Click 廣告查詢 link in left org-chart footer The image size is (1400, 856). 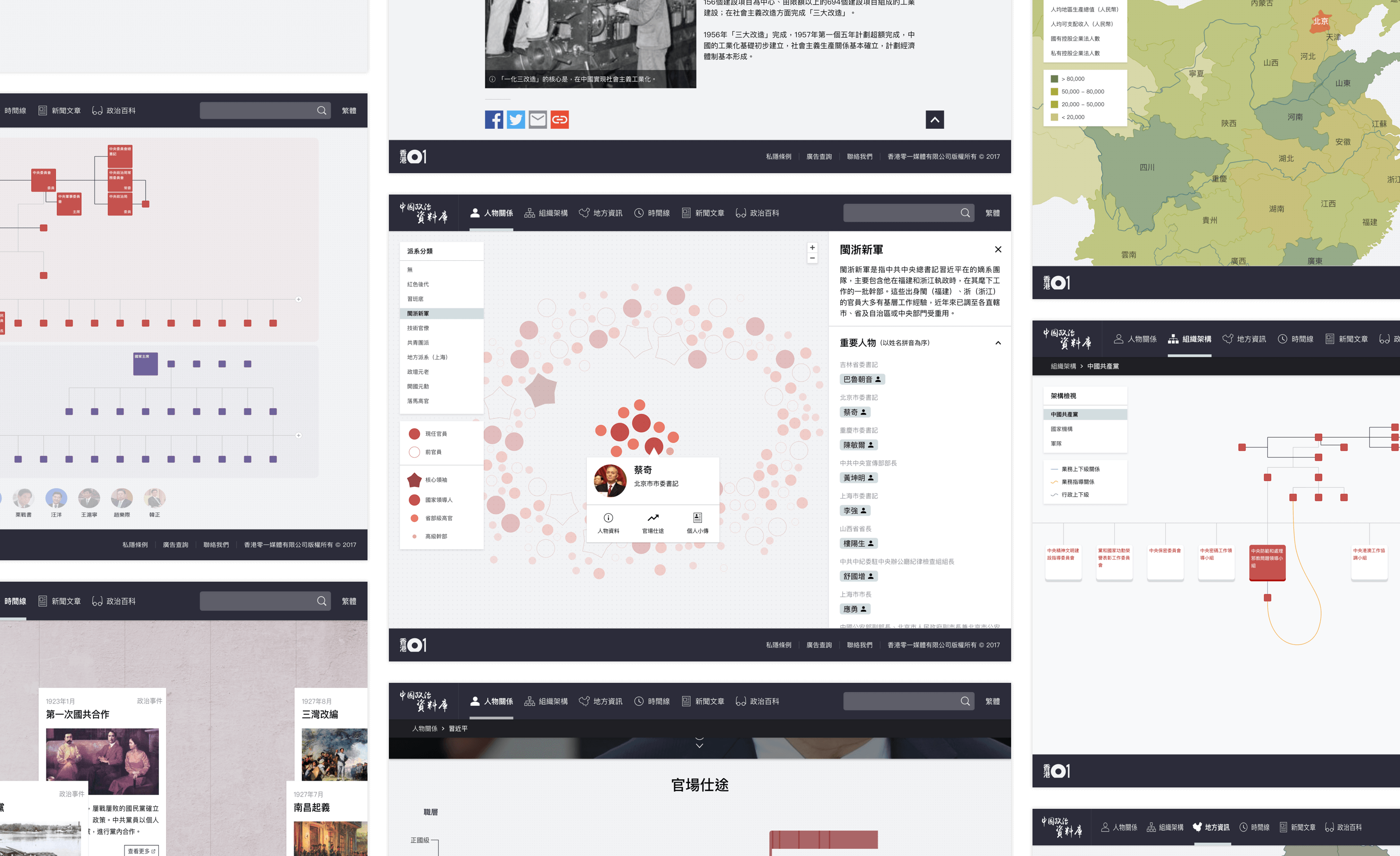pos(175,545)
